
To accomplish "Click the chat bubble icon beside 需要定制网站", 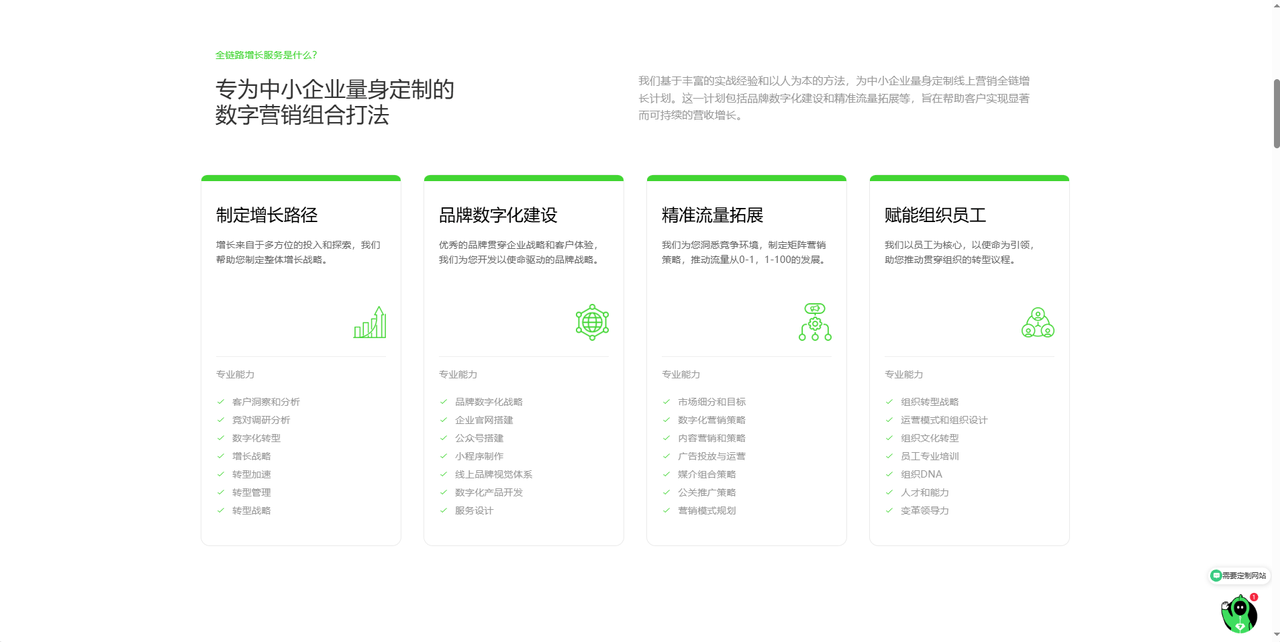I will click(x=1216, y=576).
